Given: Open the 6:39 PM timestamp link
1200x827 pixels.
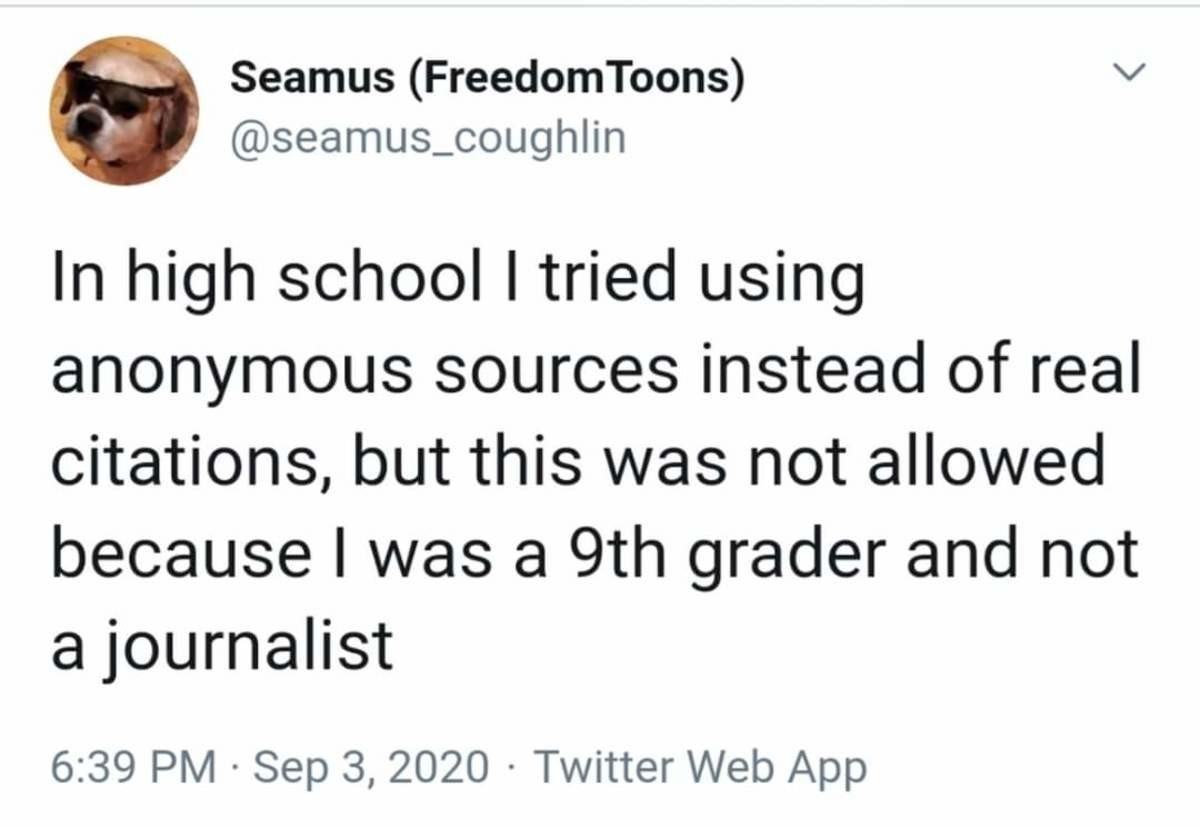Looking at the screenshot, I should pyautogui.click(x=133, y=768).
